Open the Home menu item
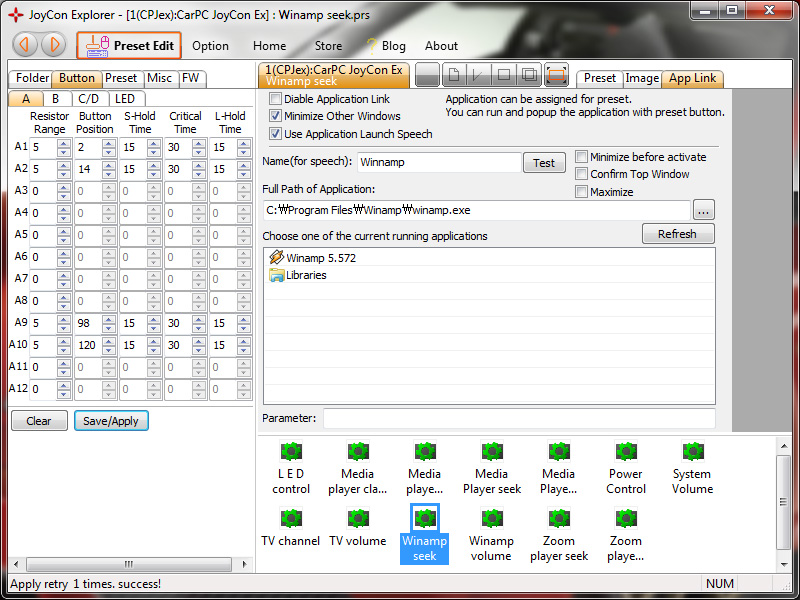This screenshot has width=800, height=600. click(x=269, y=46)
